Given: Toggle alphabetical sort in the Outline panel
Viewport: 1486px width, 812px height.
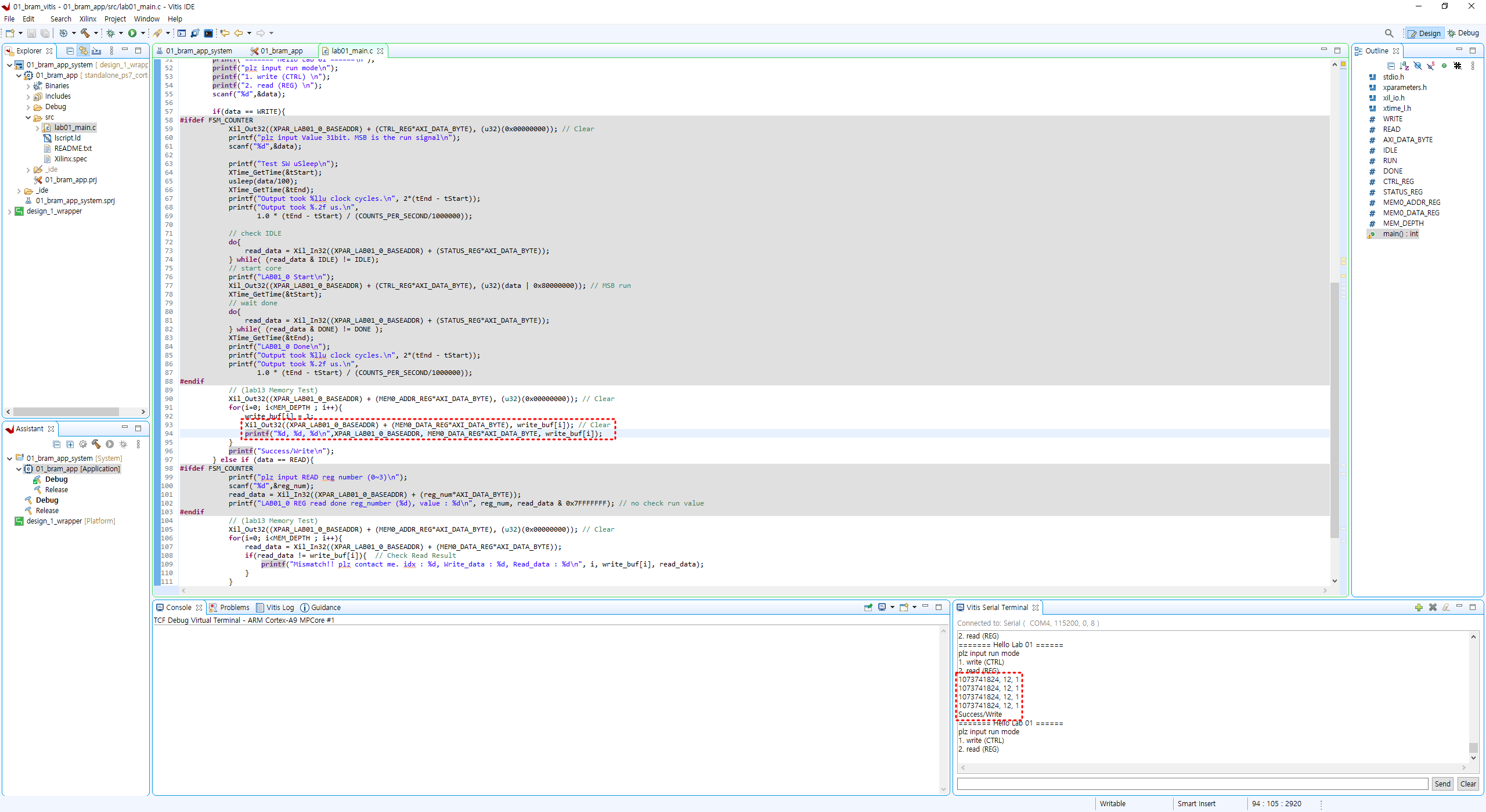Looking at the screenshot, I should [1404, 66].
